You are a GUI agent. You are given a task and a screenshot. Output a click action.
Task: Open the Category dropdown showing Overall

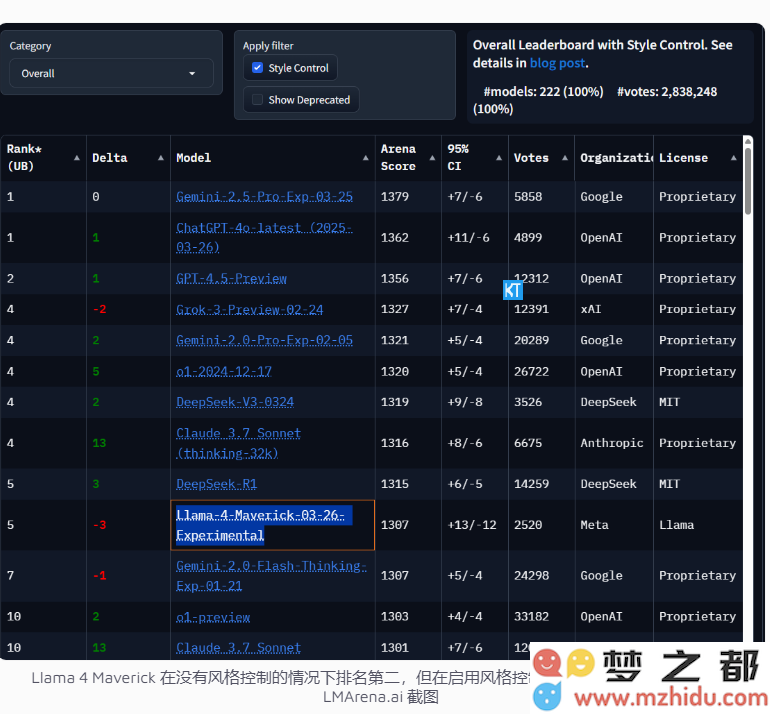point(111,73)
